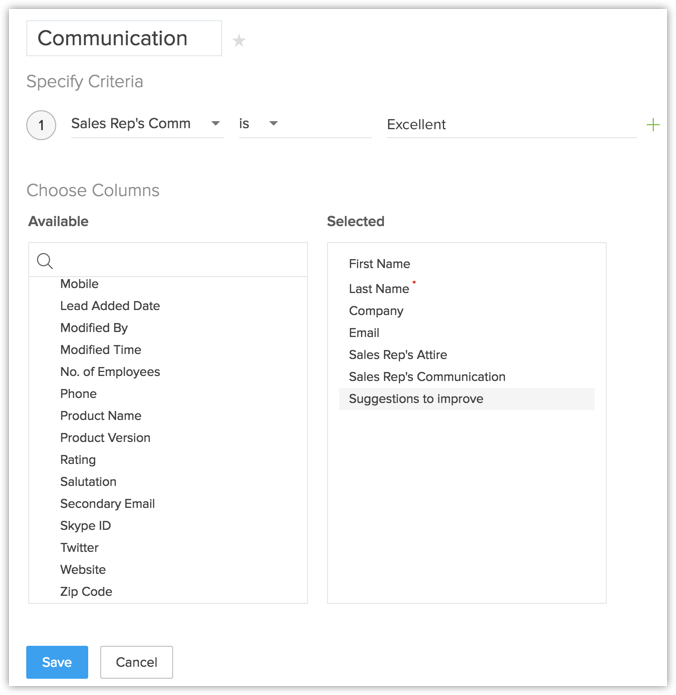Pick Twitter from the Available list
The height and width of the screenshot is (695, 676).
(79, 548)
